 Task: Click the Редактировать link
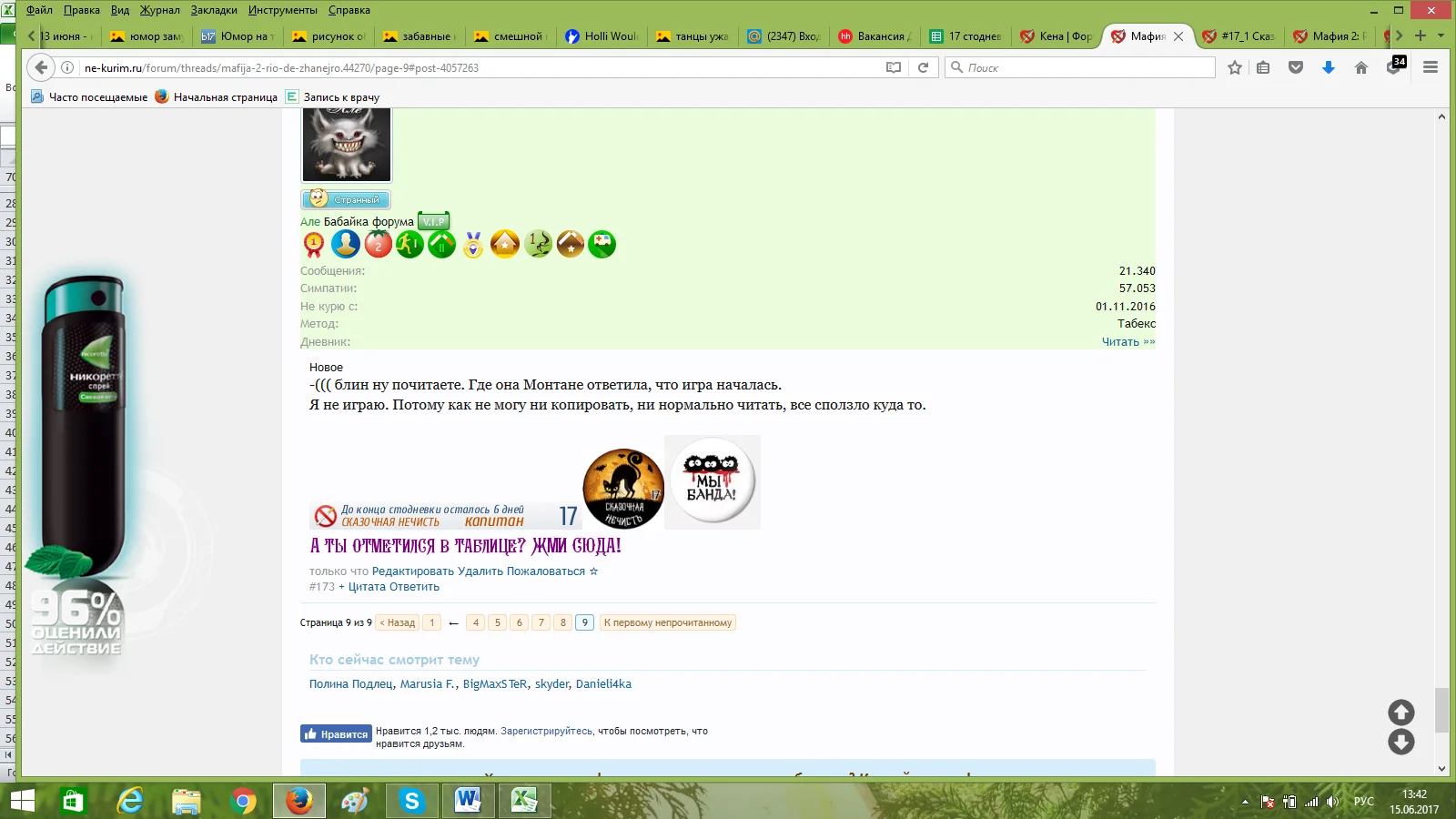pyautogui.click(x=413, y=571)
